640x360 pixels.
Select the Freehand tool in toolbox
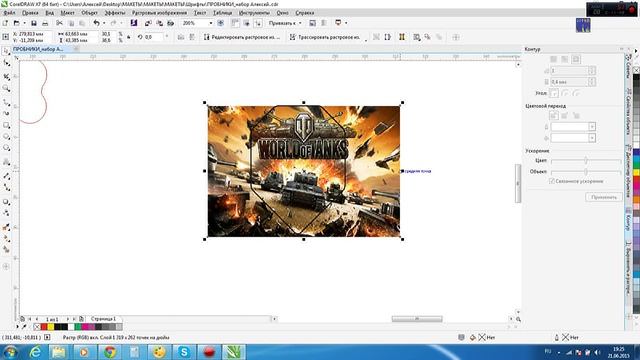pos(6,102)
